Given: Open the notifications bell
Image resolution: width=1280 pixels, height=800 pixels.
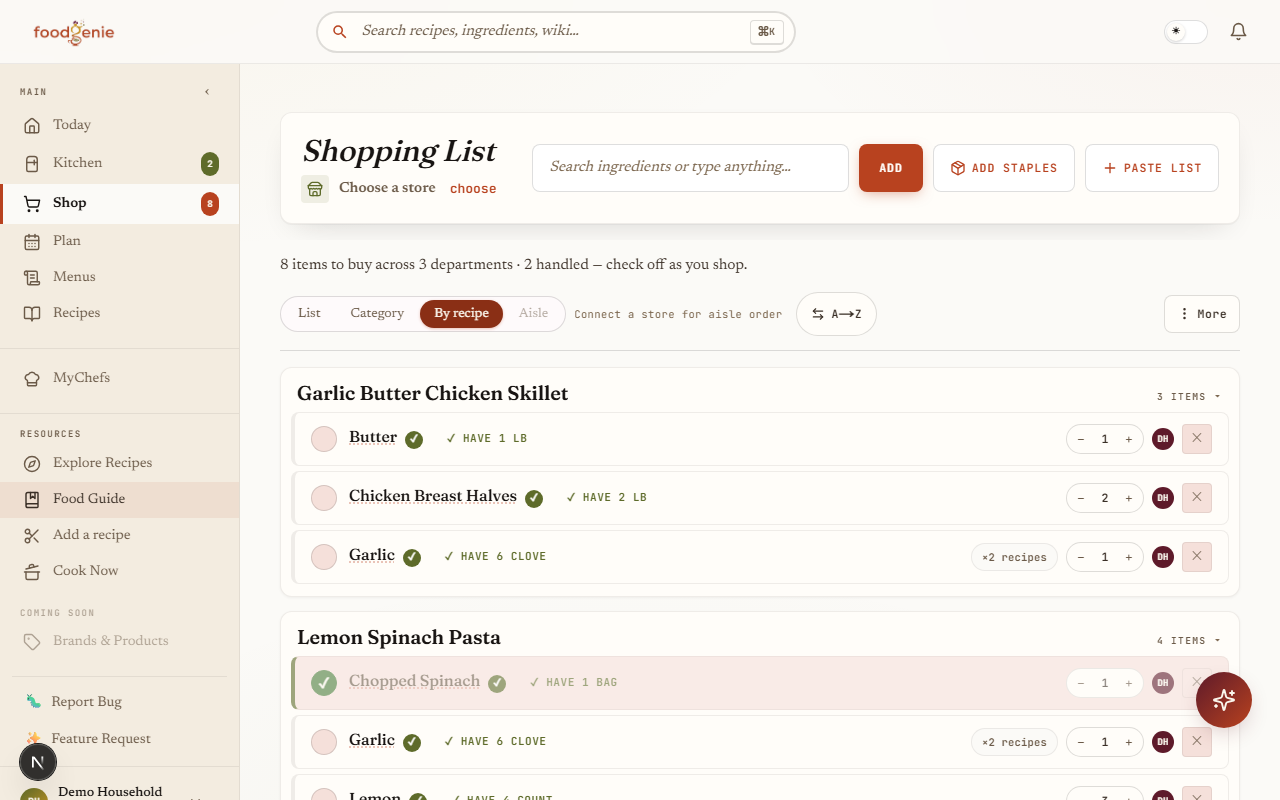Looking at the screenshot, I should pyautogui.click(x=1238, y=32).
